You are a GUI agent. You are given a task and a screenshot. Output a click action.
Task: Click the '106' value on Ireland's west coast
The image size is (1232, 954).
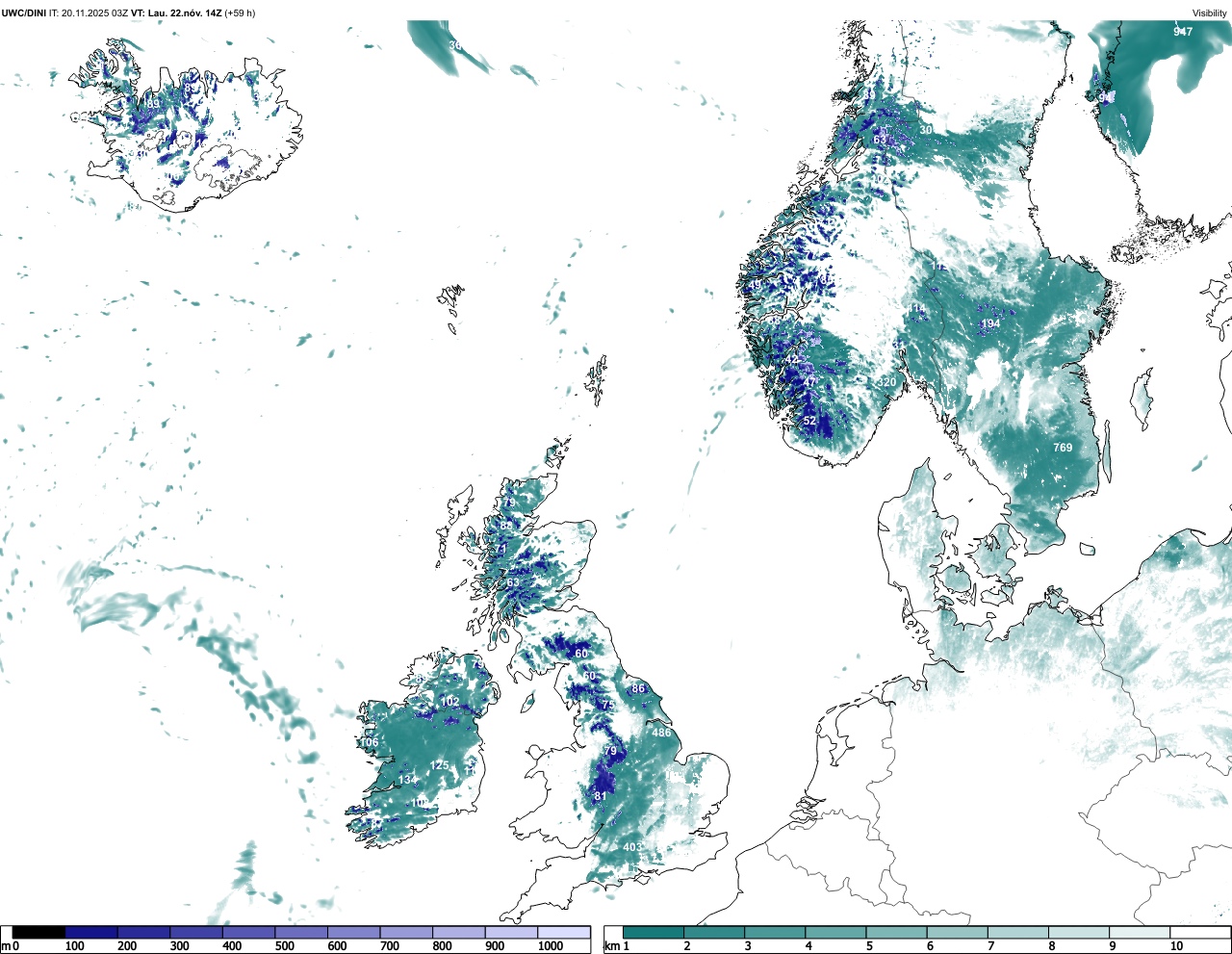370,742
